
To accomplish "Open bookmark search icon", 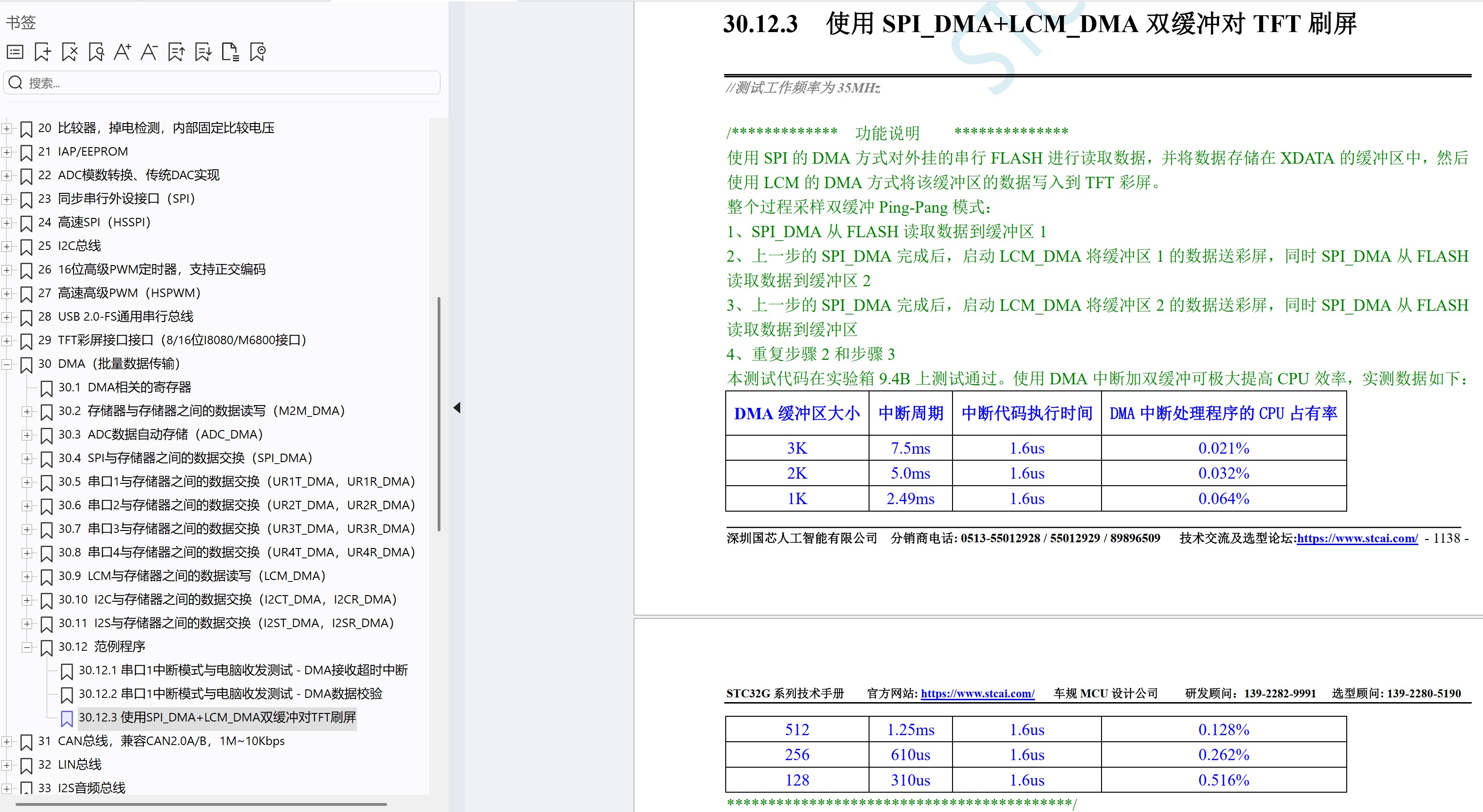I will pos(96,52).
